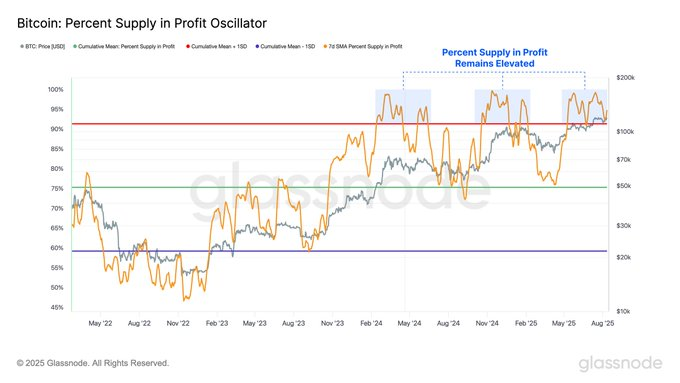Click the Glassnode logo at bottom right
Image resolution: width=680 pixels, height=383 pixels.
click(620, 363)
